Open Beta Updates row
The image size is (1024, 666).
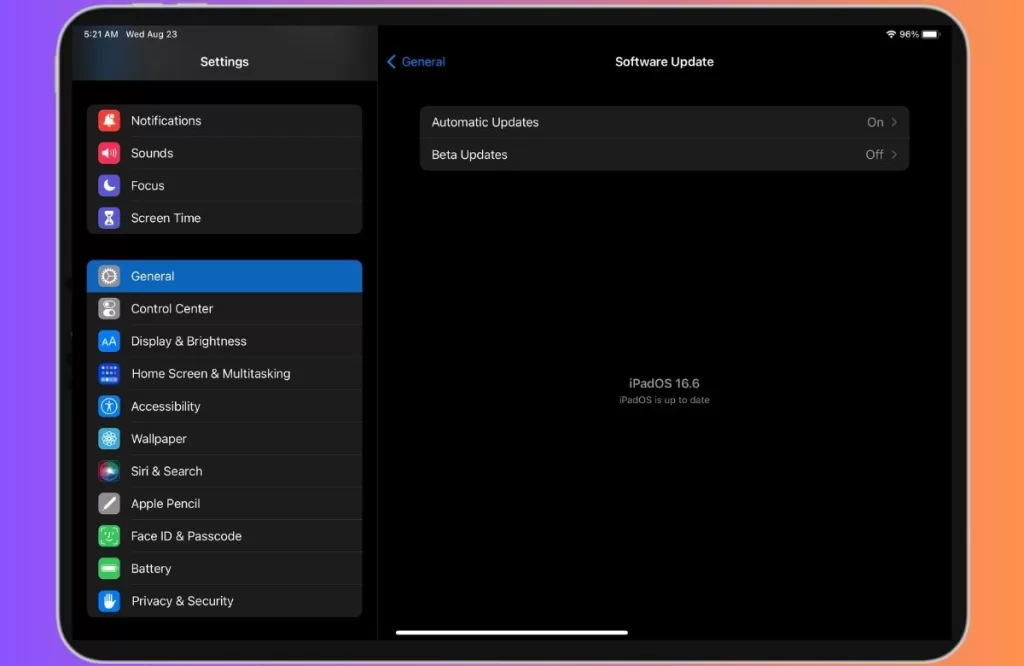pyautogui.click(x=664, y=155)
